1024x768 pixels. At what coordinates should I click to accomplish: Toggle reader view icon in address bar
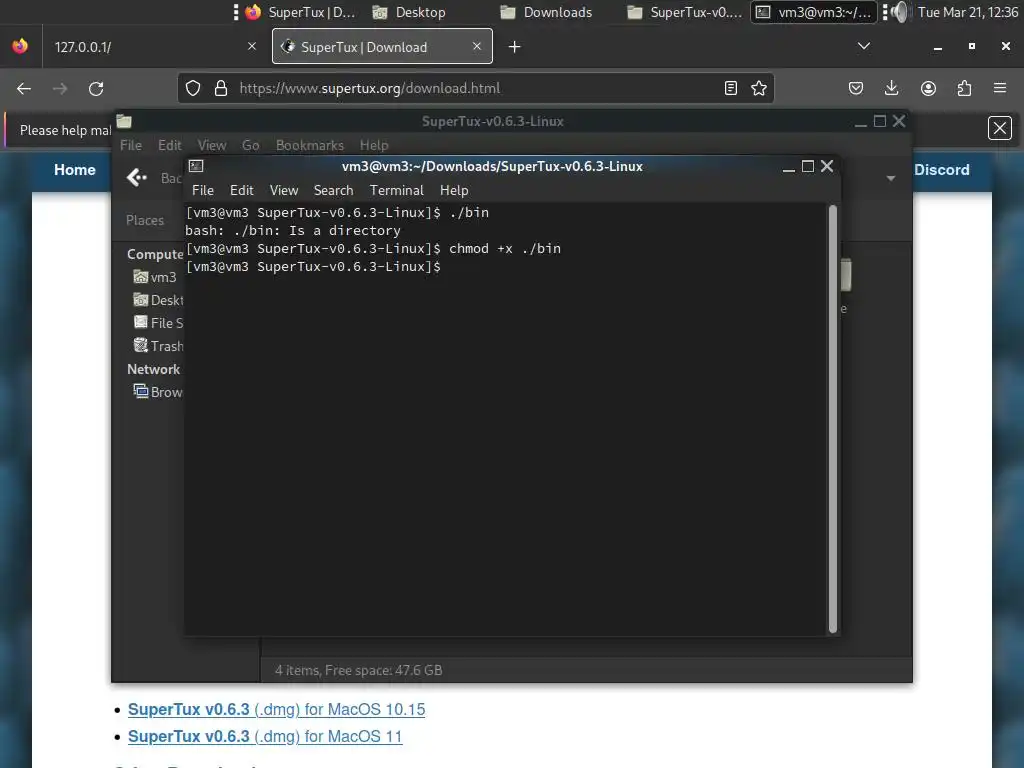coord(731,88)
